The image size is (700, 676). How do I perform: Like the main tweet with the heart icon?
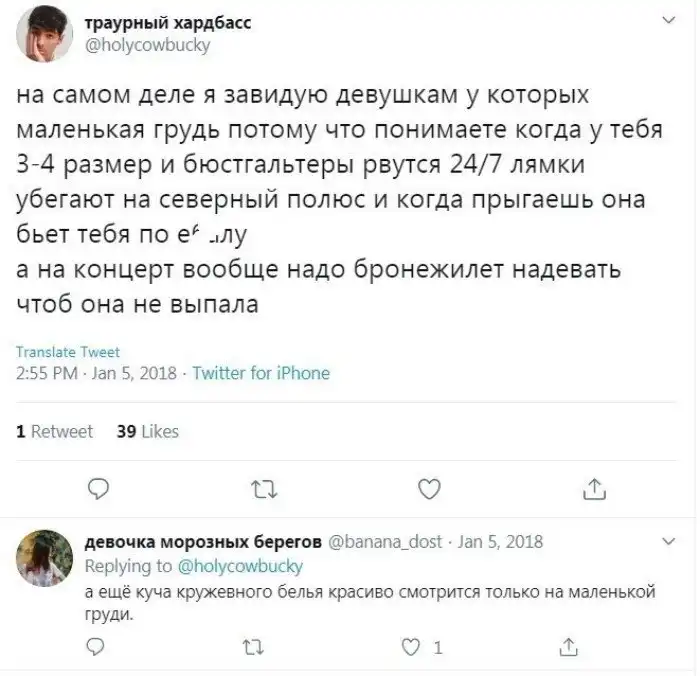[429, 489]
